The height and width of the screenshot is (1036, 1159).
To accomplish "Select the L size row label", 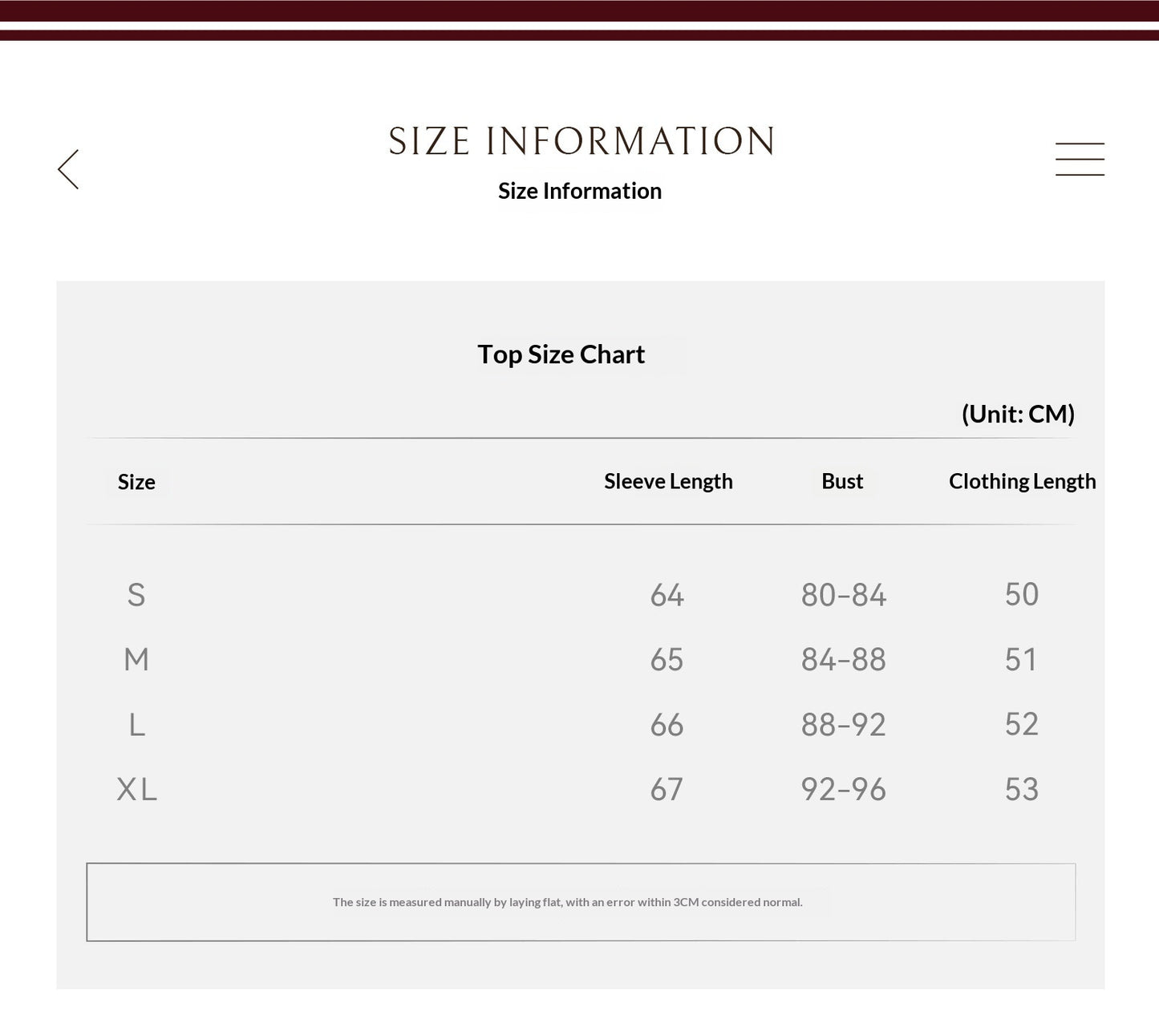I will [137, 725].
